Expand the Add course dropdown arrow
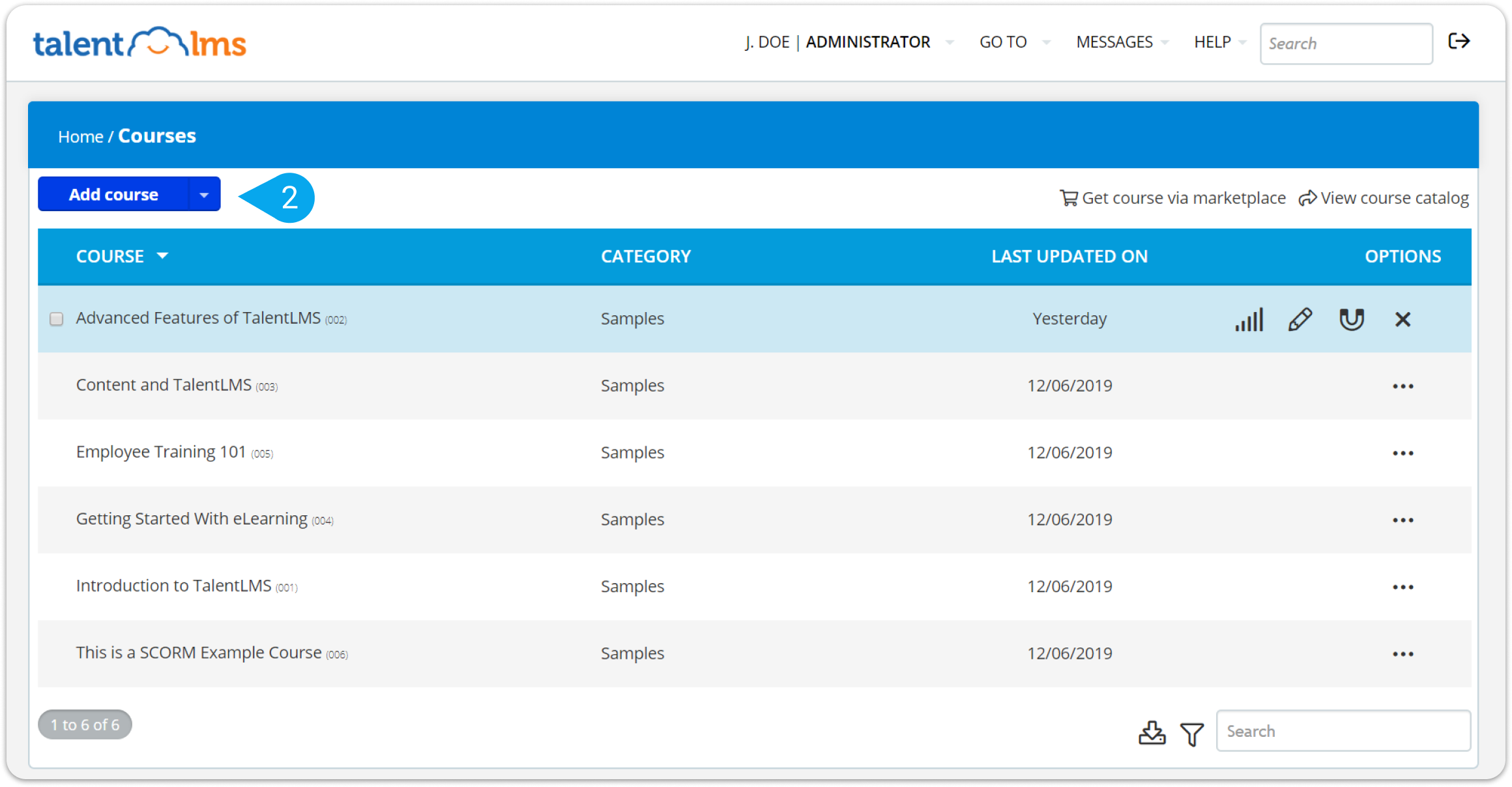Image resolution: width=1512 pixels, height=787 pixels. [204, 195]
